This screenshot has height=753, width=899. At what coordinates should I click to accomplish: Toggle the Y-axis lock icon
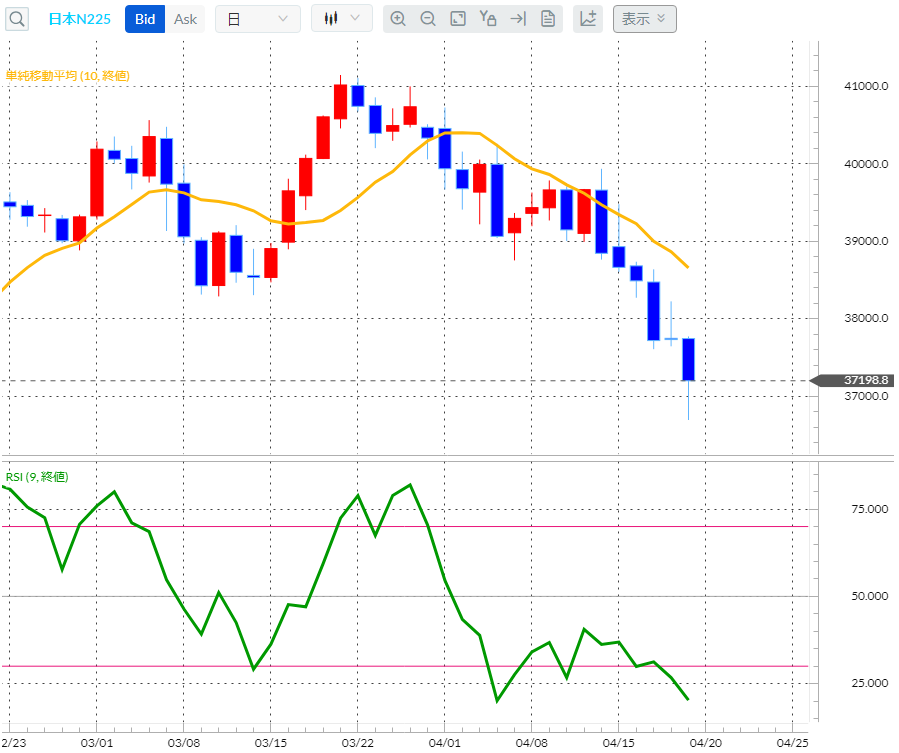[488, 18]
